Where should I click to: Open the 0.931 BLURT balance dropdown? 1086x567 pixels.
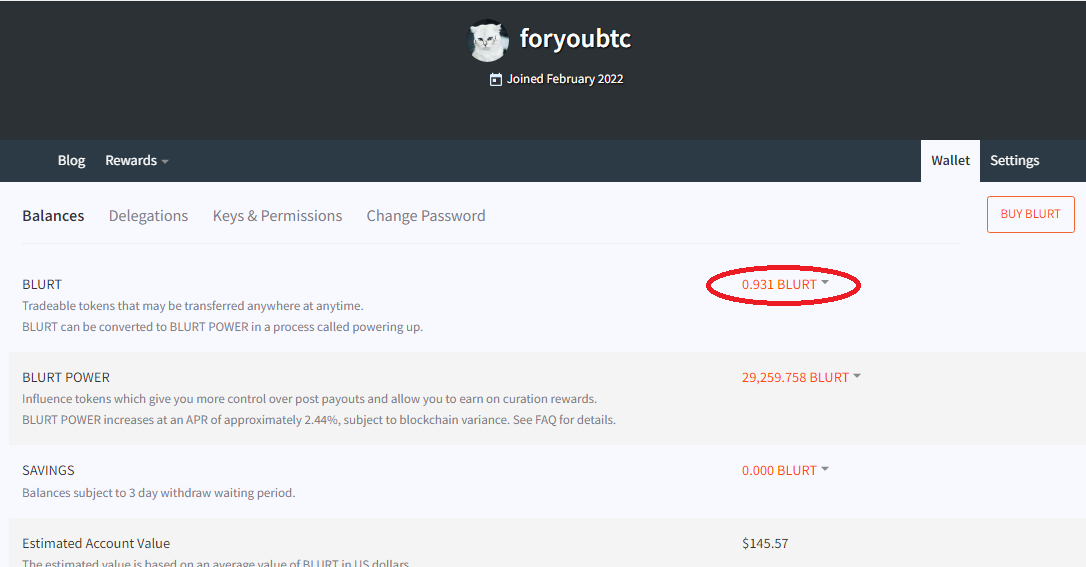pos(785,285)
